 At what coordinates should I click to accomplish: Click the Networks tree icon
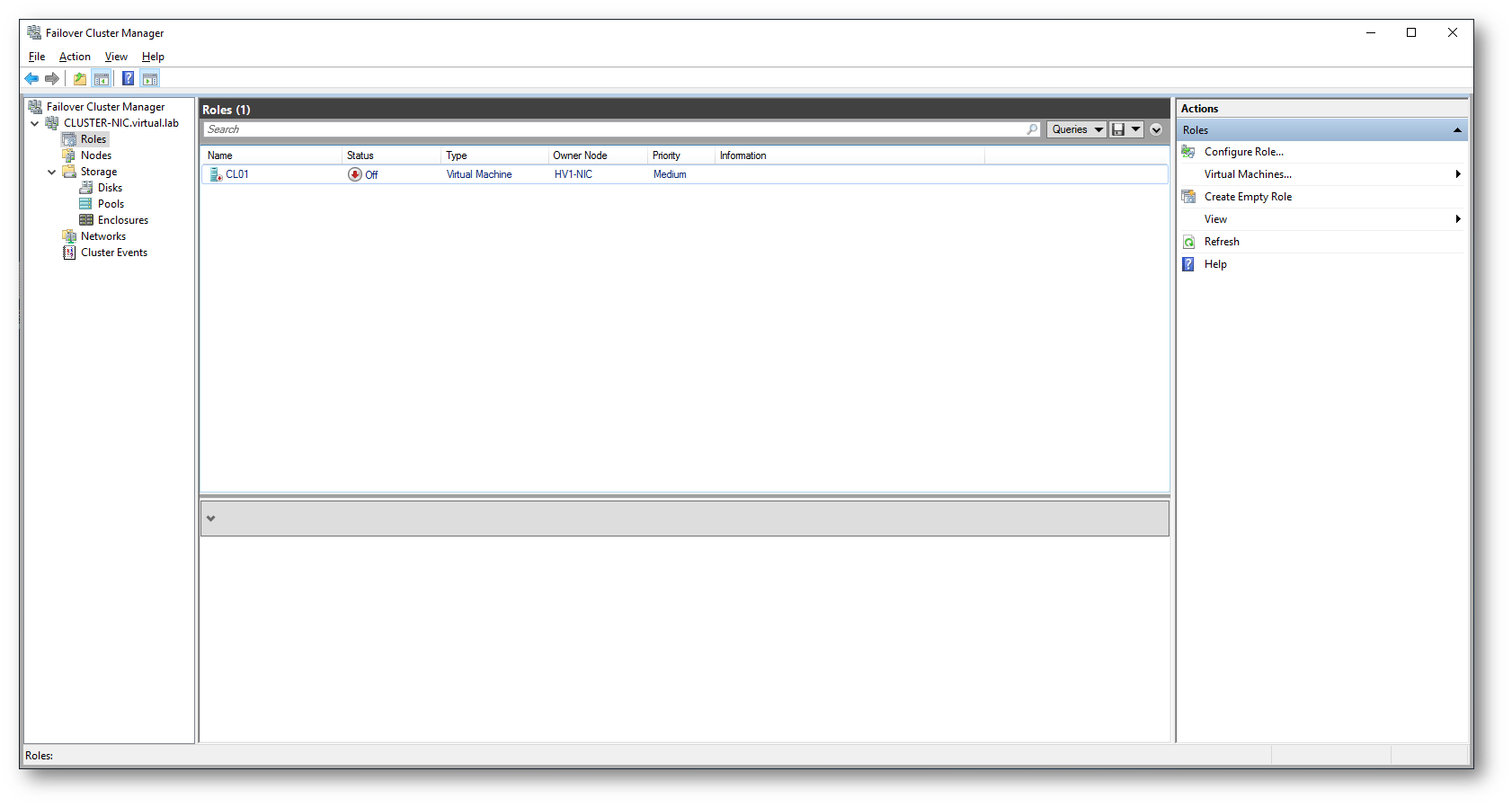(x=69, y=236)
